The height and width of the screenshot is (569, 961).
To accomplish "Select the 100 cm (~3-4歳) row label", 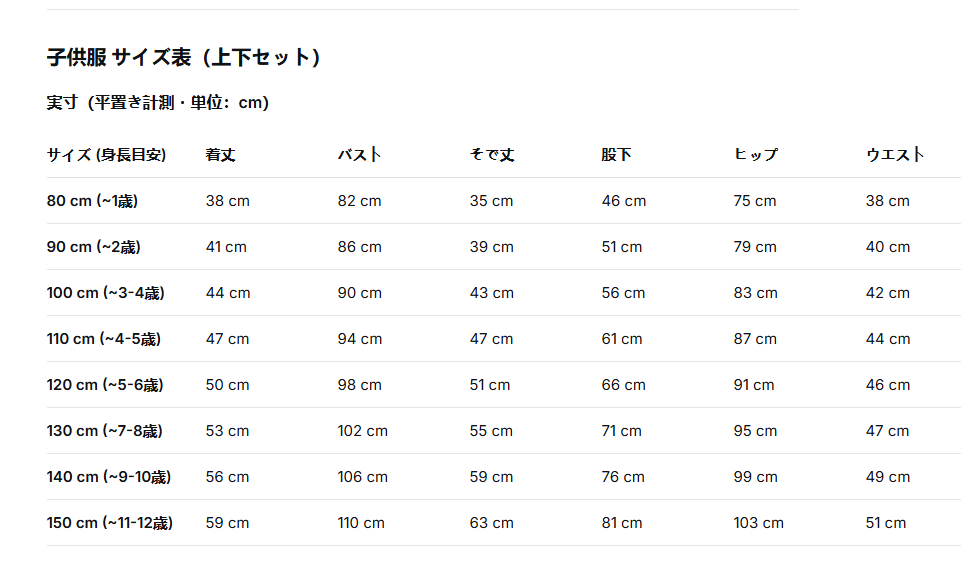I will coord(106,292).
